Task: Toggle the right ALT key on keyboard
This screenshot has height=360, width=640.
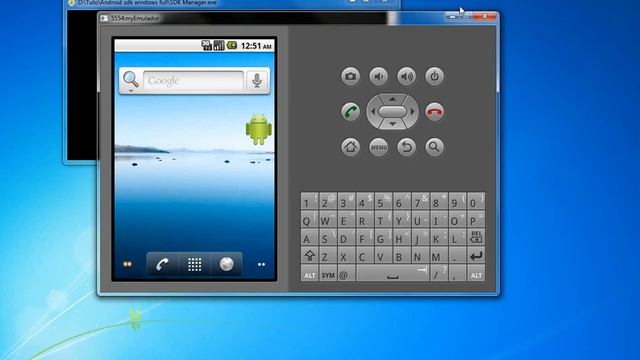Action: point(476,273)
